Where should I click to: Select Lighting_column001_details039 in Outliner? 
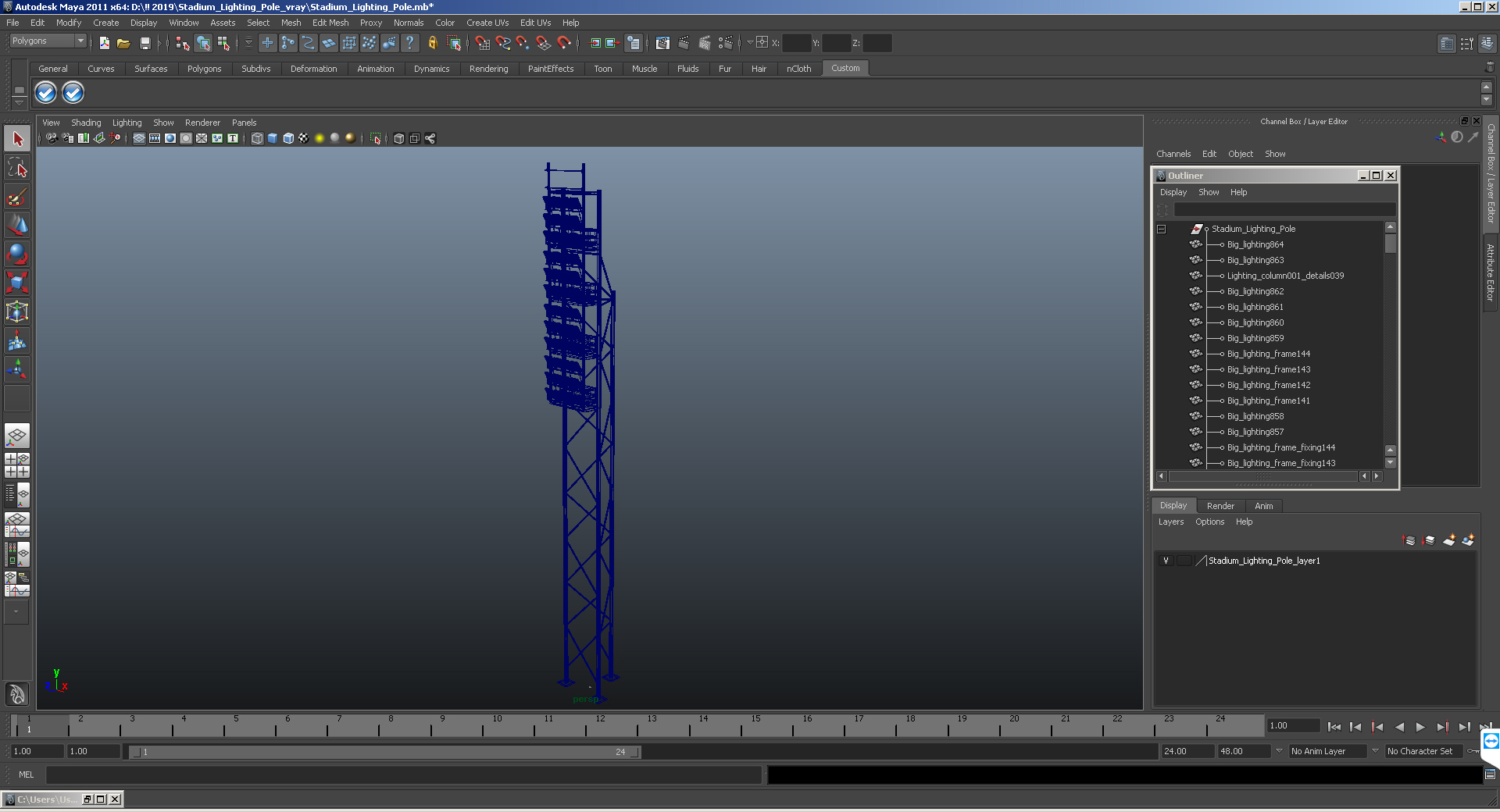(x=1285, y=276)
